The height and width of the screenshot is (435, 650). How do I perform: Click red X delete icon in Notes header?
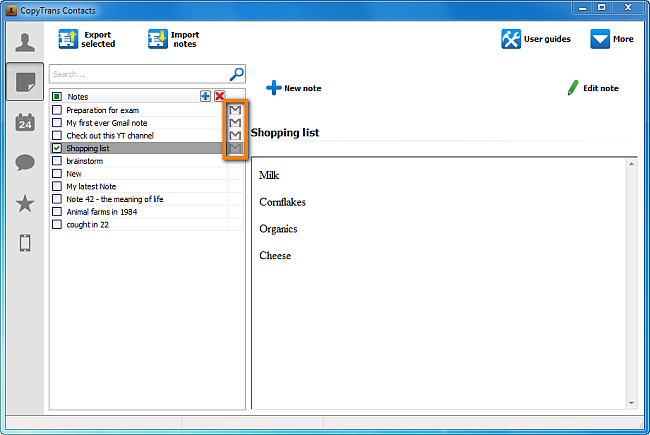point(220,96)
